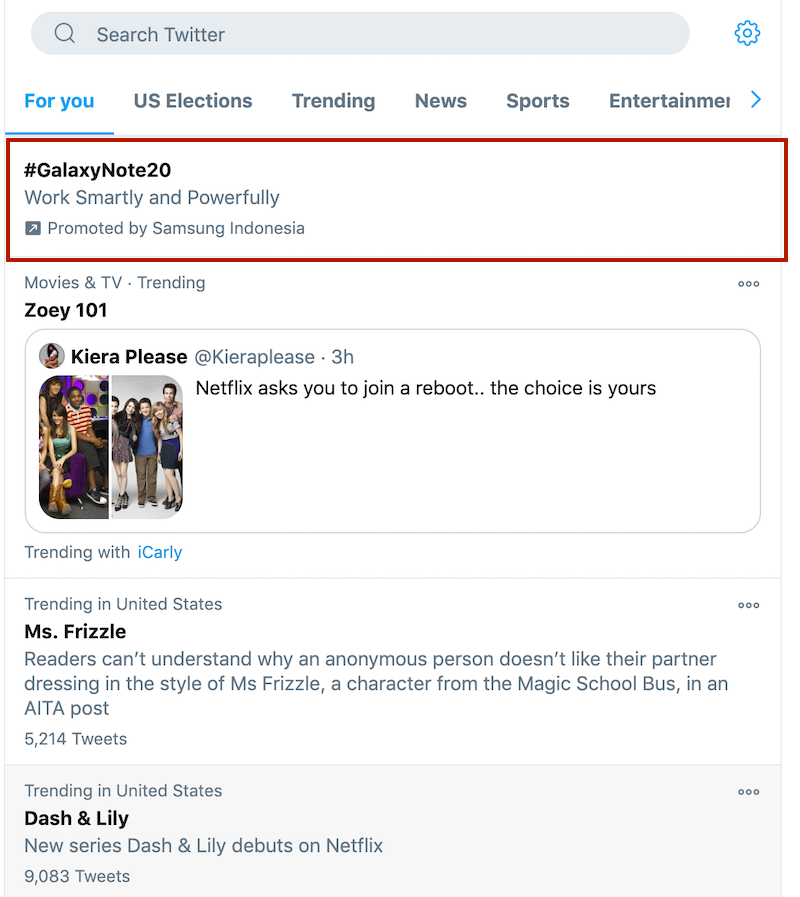
Task: Open the Dash & Lily trend title
Action: click(x=77, y=818)
